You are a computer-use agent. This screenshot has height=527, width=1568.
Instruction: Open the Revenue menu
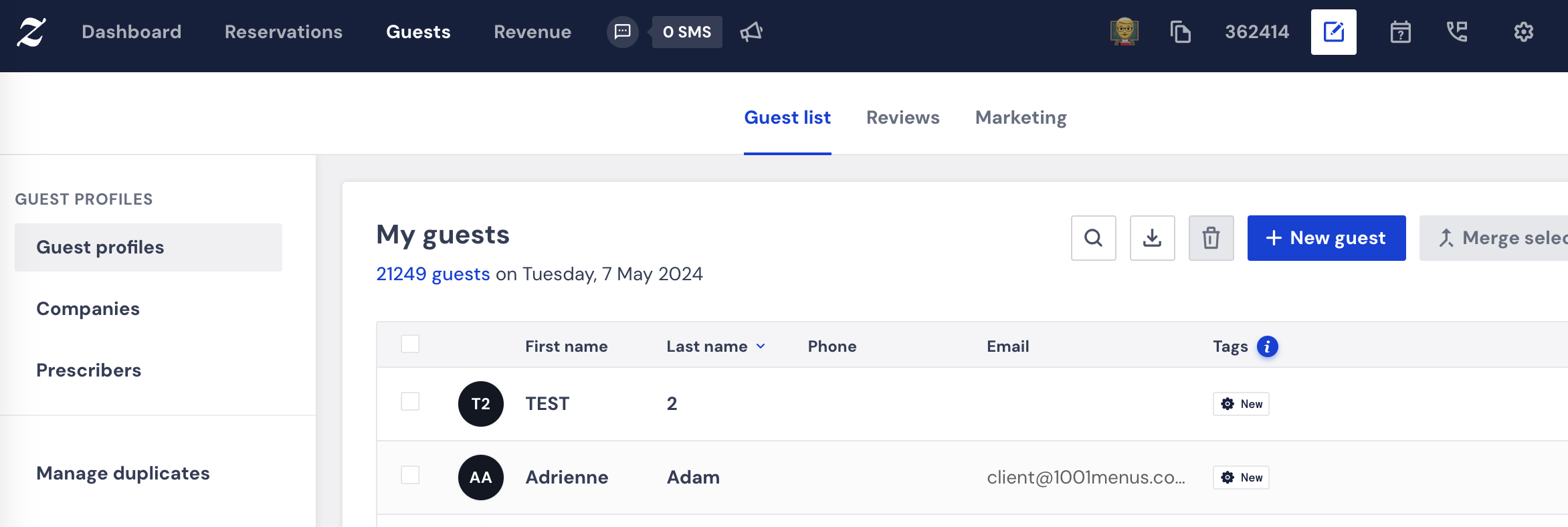tap(533, 32)
